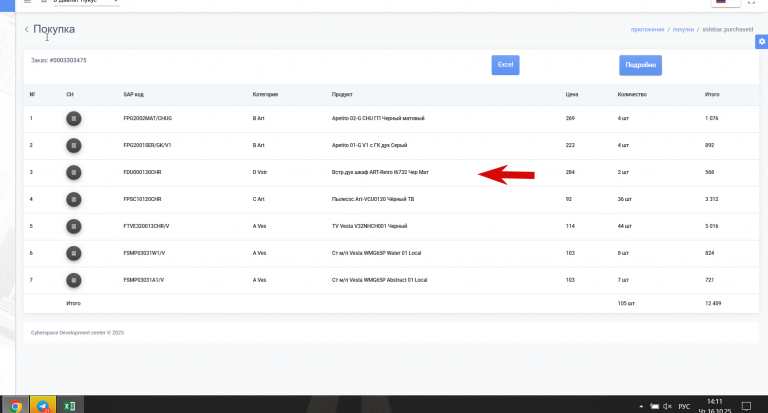Open the Windows notification center
This screenshot has height=413, width=768.
(746, 406)
